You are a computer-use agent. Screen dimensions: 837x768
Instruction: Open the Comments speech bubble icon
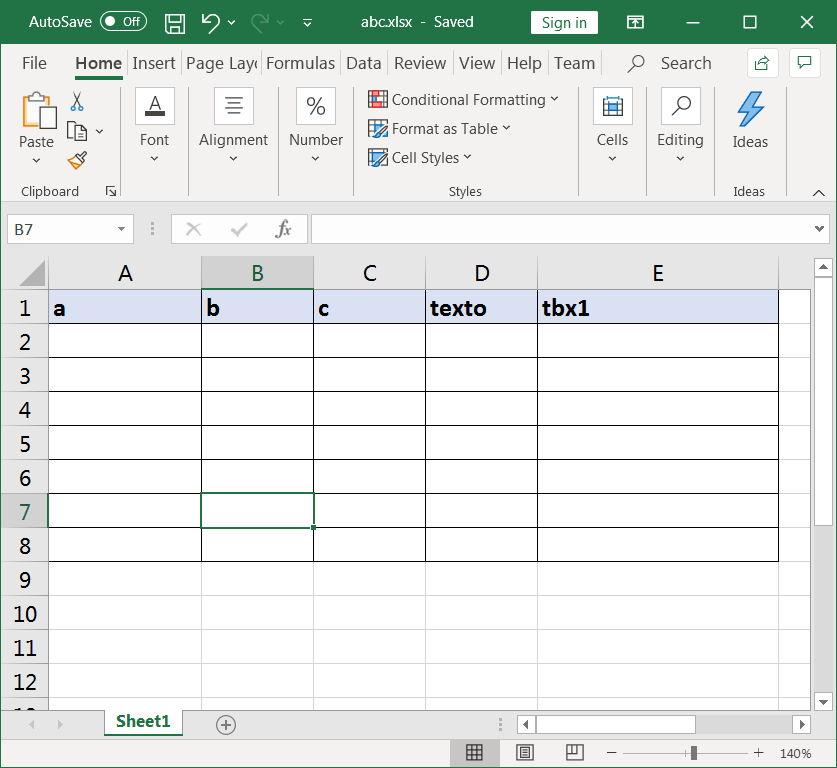(x=804, y=62)
